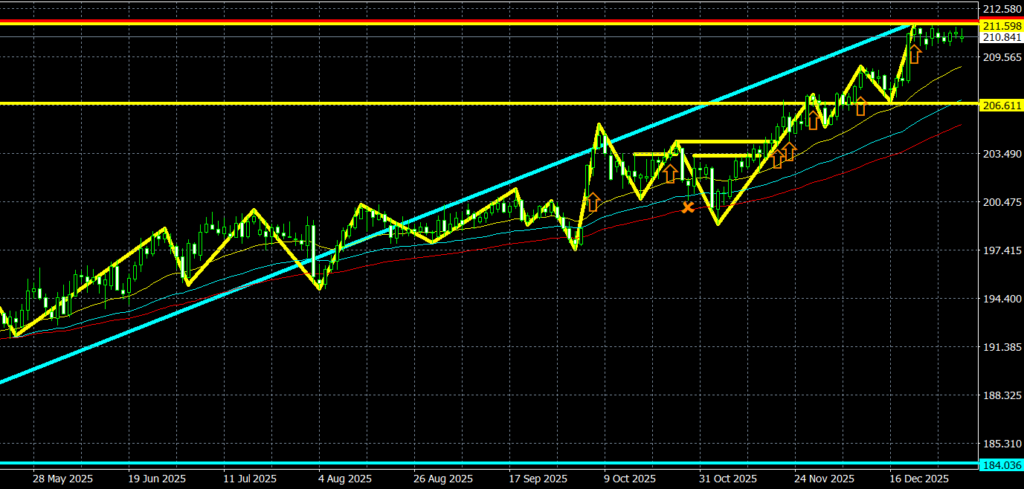Screen dimensions: 1024x489
Task: Select the leftmost orange up arrow
Action: pos(591,202)
